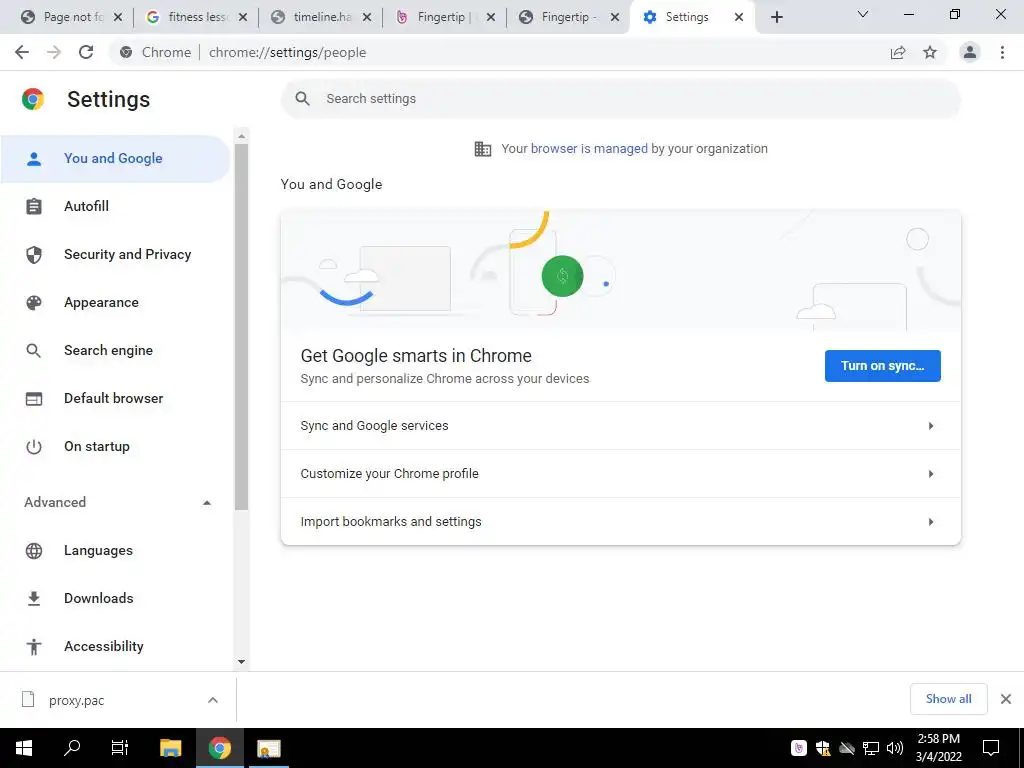Click the Languages globe icon
Viewport: 1024px width, 768px height.
coord(34,551)
